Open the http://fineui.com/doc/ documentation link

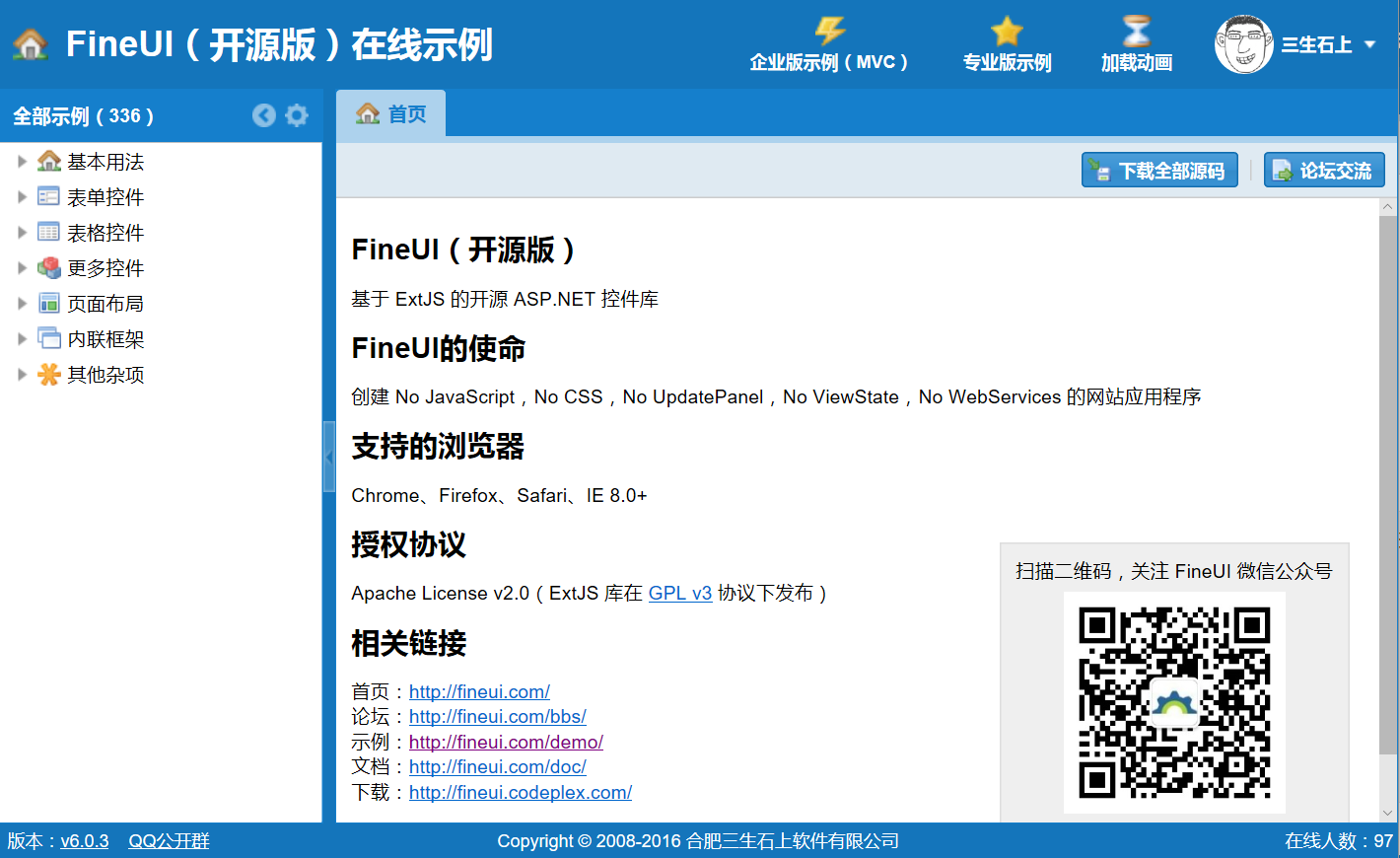[x=498, y=766]
